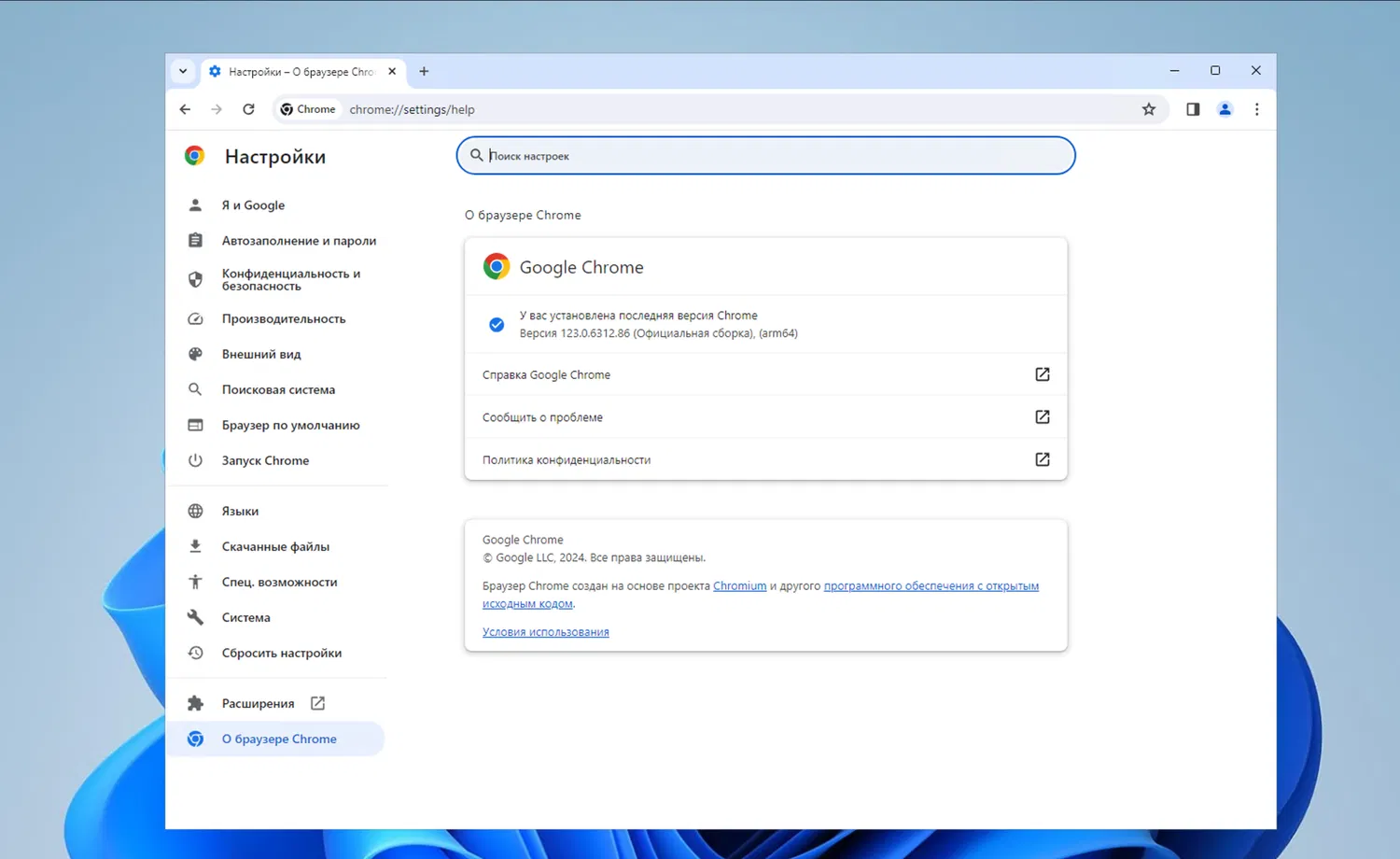The width and height of the screenshot is (1400, 859).
Task: Open Производительность settings section
Action: (284, 318)
